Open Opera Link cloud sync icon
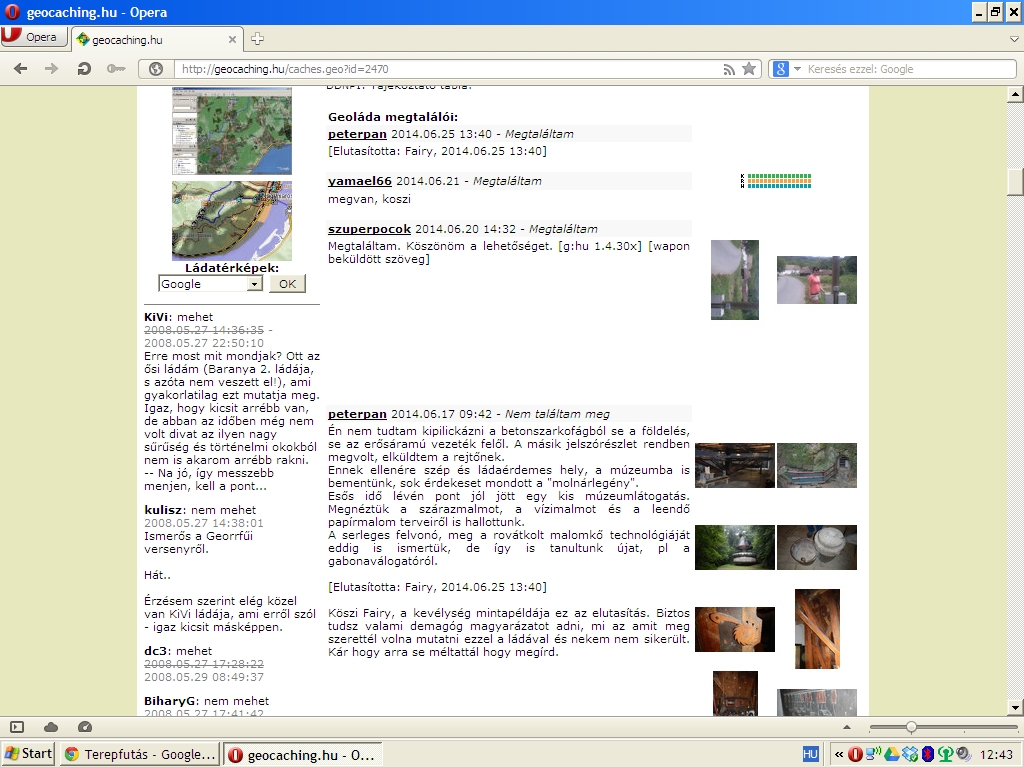The width and height of the screenshot is (1024, 768). pyautogui.click(x=51, y=727)
